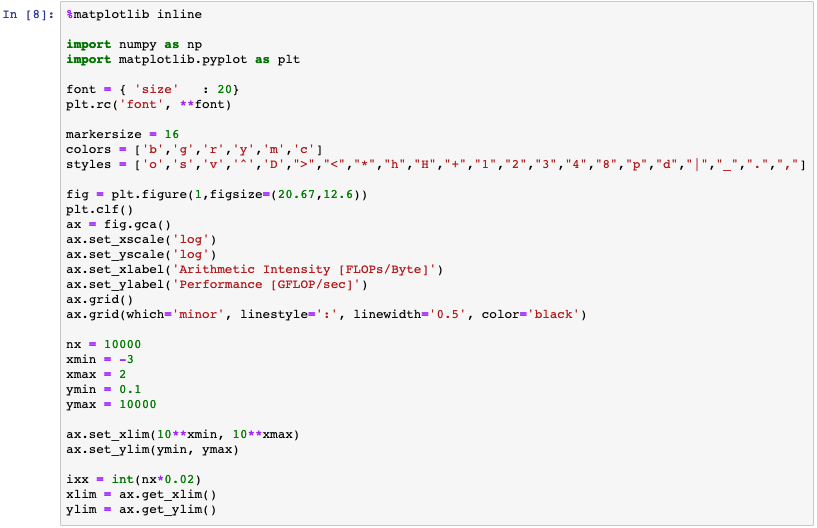This screenshot has width=817, height=528.
Task: Click the styles marker list line
Action: click(x=436, y=165)
